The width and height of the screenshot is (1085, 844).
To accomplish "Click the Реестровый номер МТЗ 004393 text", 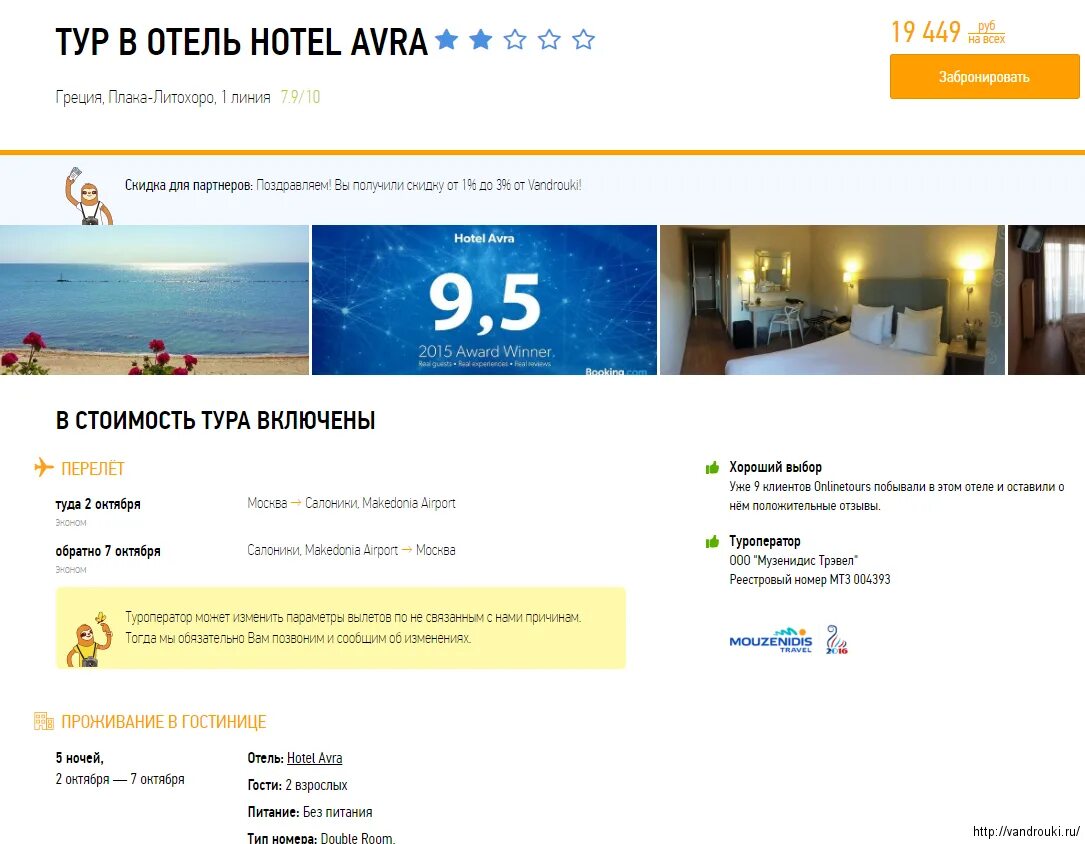I will coord(810,580).
